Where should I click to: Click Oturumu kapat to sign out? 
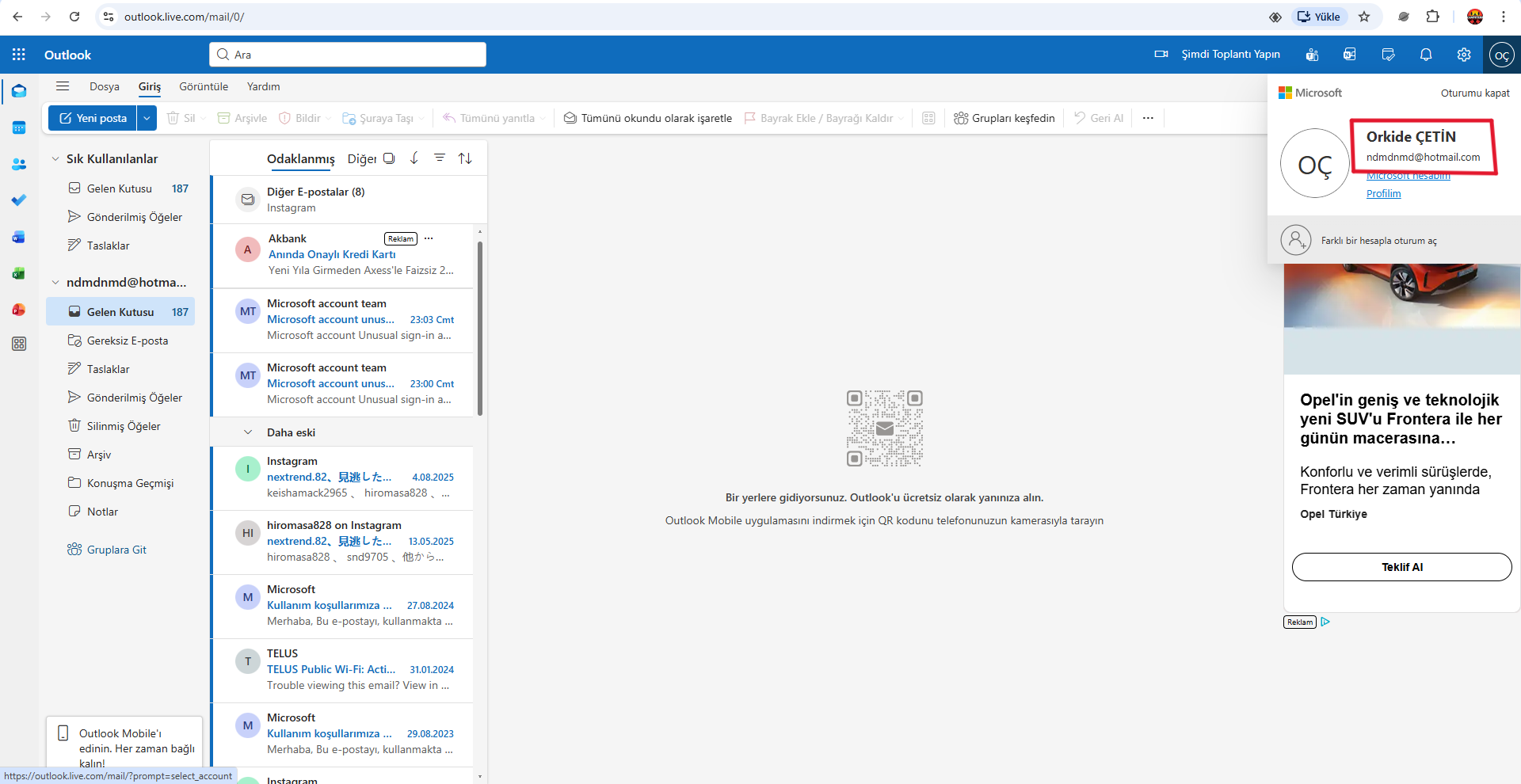click(1475, 93)
